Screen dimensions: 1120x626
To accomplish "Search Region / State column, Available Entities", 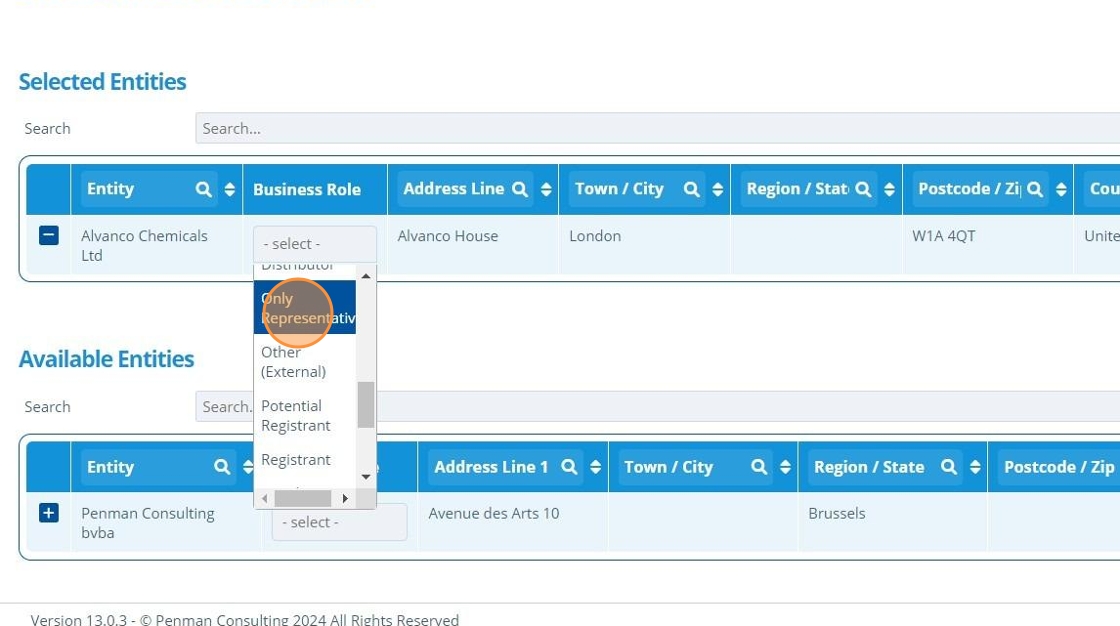I will [x=949, y=467].
